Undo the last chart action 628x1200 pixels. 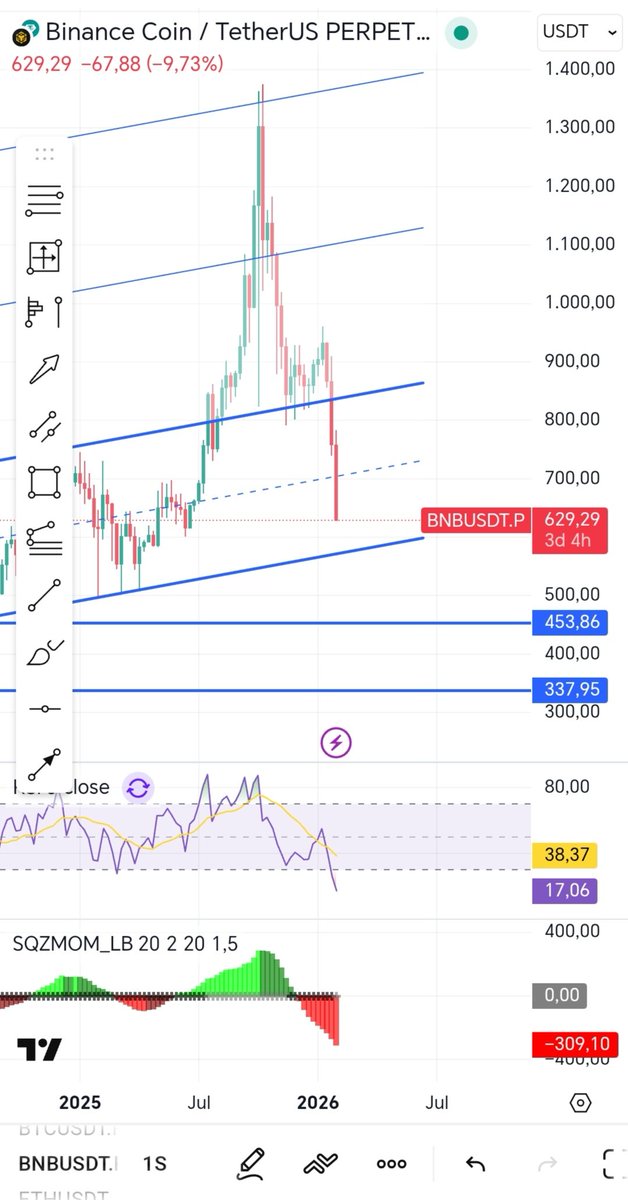click(x=476, y=1164)
